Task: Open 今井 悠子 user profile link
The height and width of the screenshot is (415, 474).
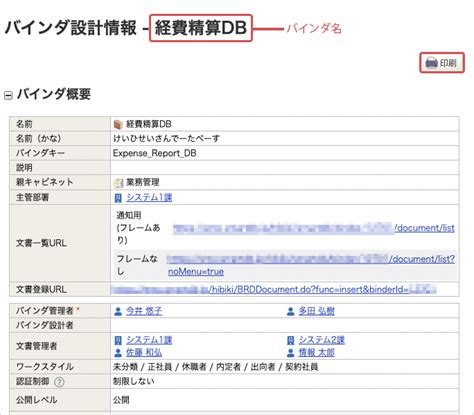Action: pyautogui.click(x=144, y=311)
